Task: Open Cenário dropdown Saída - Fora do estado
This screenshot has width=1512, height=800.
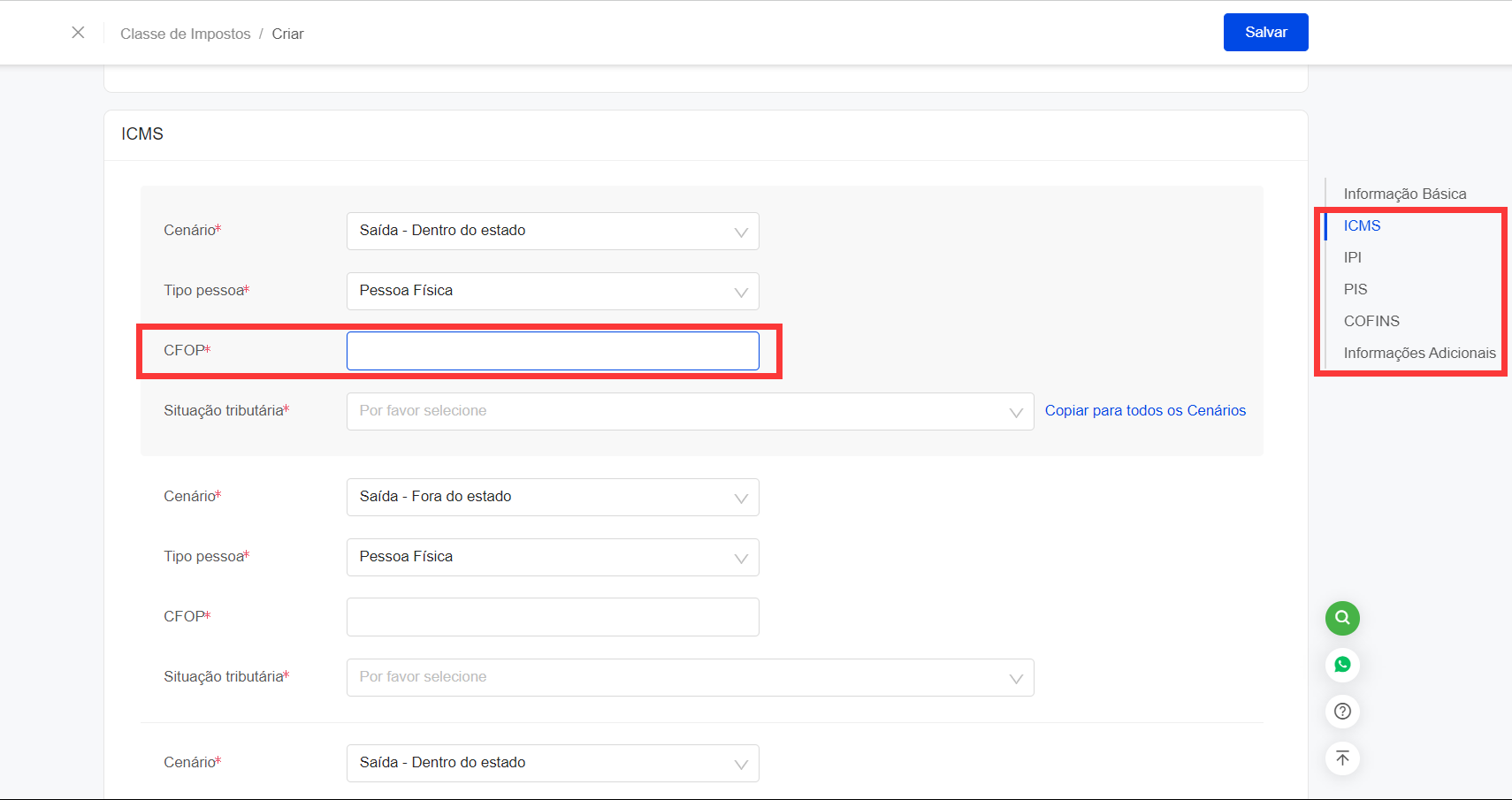Action: (553, 497)
